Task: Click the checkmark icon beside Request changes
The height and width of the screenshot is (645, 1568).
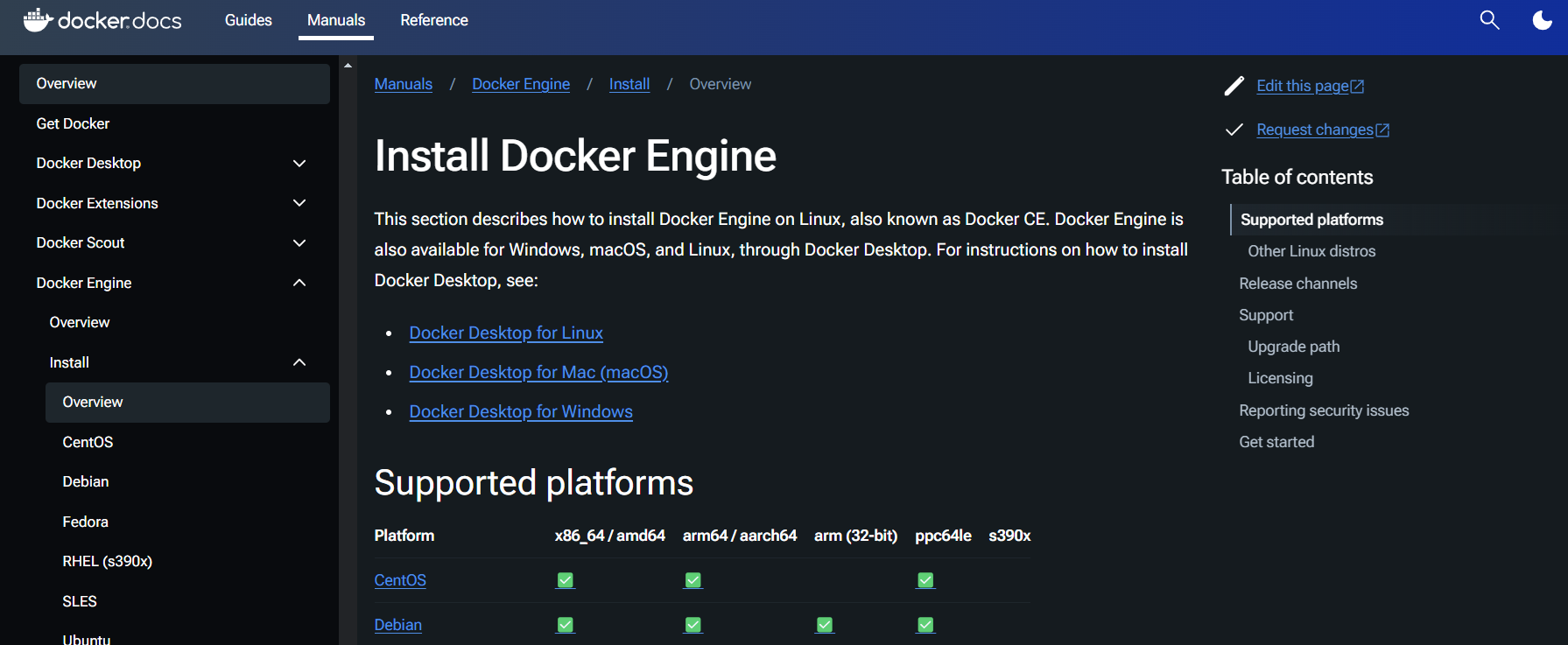Action: [x=1234, y=130]
